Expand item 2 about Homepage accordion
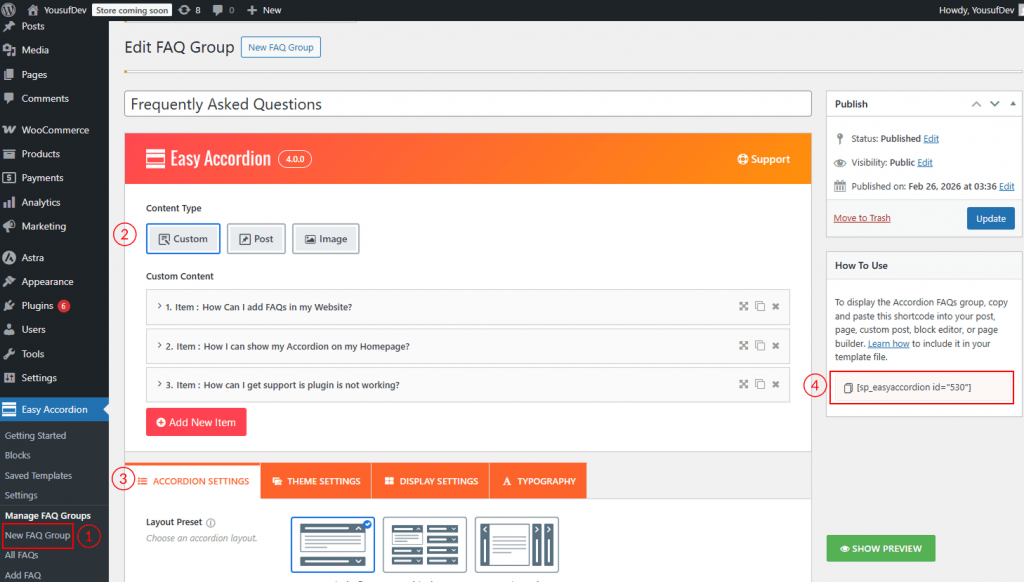The width and height of the screenshot is (1024, 582). (160, 346)
